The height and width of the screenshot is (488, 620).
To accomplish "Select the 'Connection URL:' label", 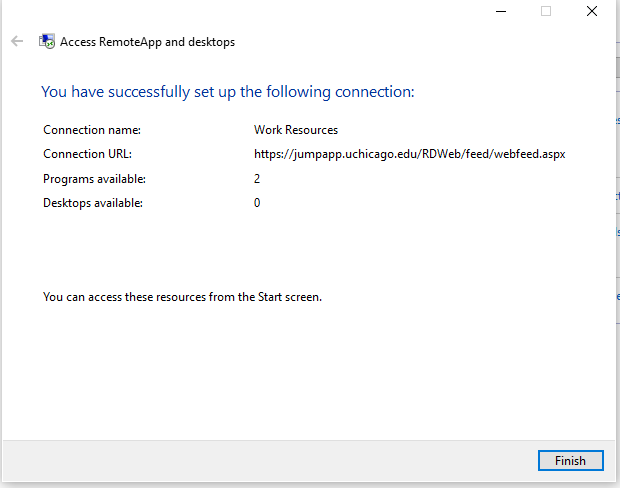I will point(88,154).
